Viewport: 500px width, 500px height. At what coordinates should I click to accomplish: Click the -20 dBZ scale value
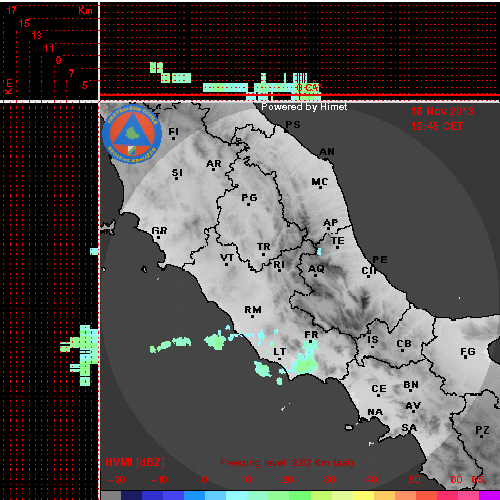(117, 480)
